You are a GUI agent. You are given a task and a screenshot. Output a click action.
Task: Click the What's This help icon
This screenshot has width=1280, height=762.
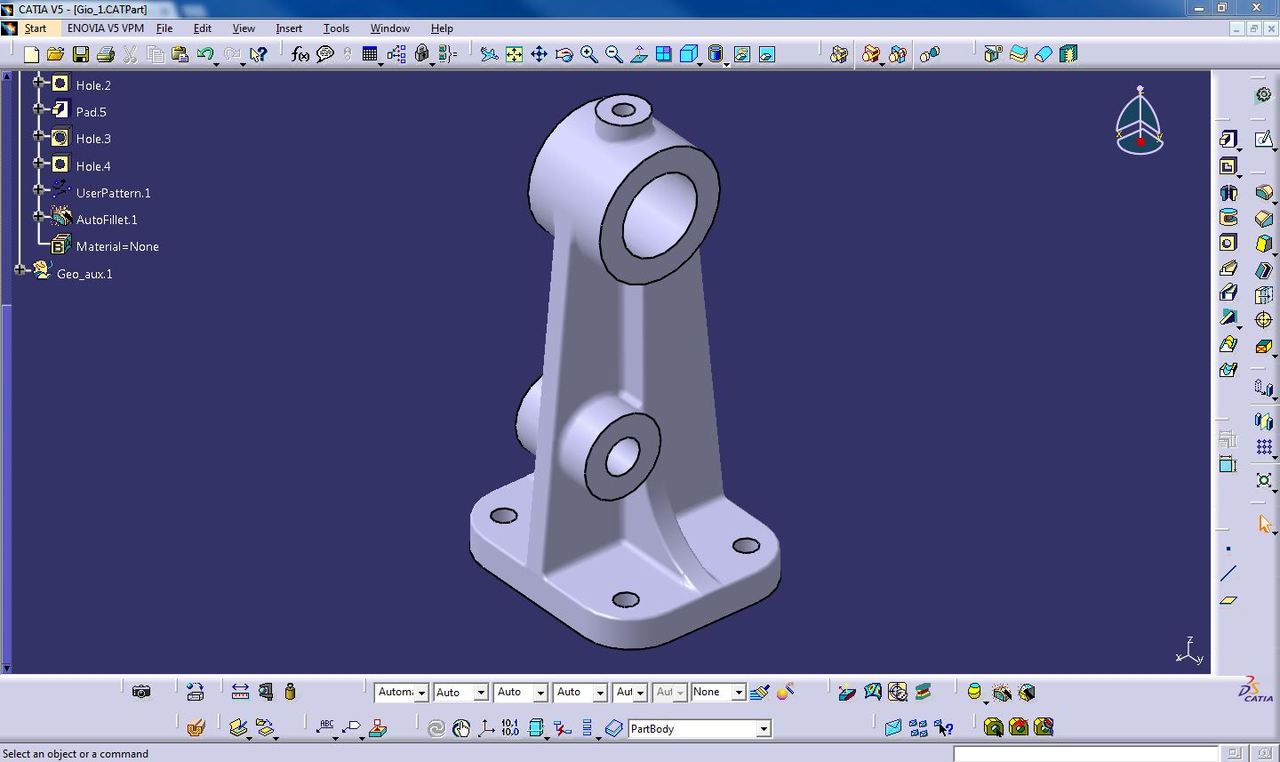click(258, 54)
